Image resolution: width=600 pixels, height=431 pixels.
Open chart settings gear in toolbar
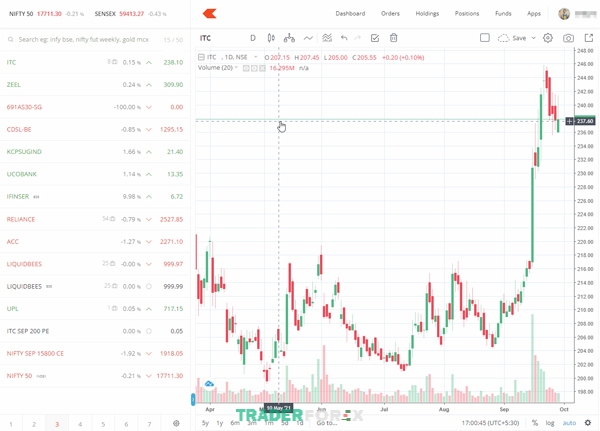548,38
